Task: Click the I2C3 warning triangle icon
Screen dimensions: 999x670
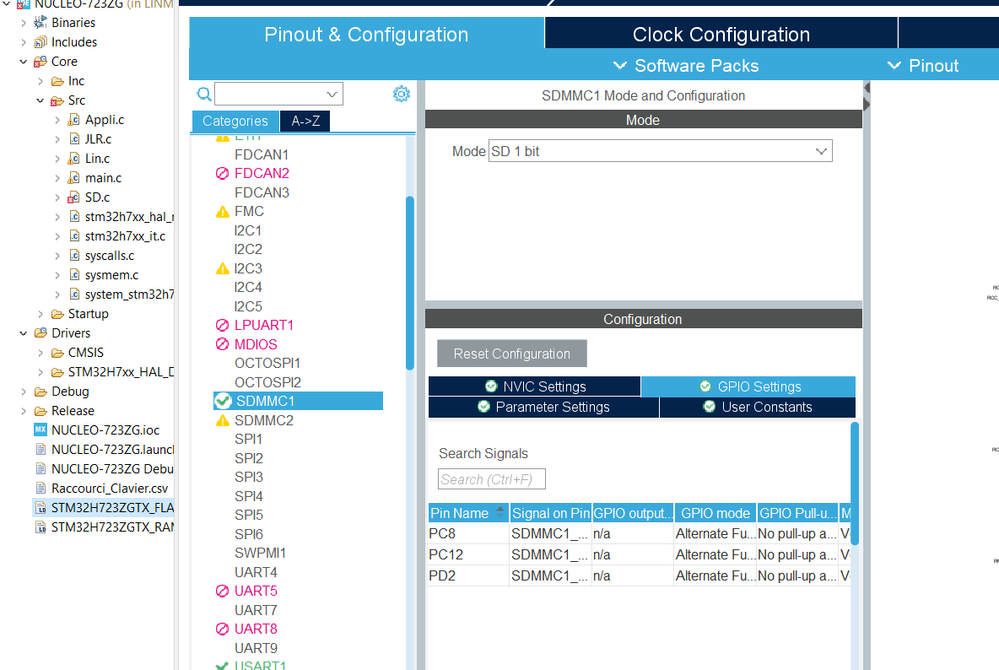Action: (222, 269)
